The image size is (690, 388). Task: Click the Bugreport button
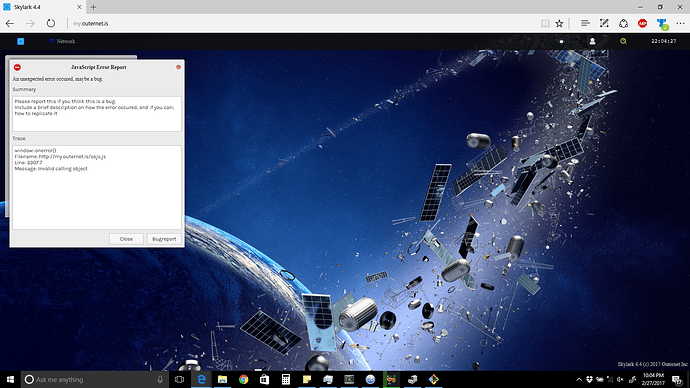tap(164, 239)
